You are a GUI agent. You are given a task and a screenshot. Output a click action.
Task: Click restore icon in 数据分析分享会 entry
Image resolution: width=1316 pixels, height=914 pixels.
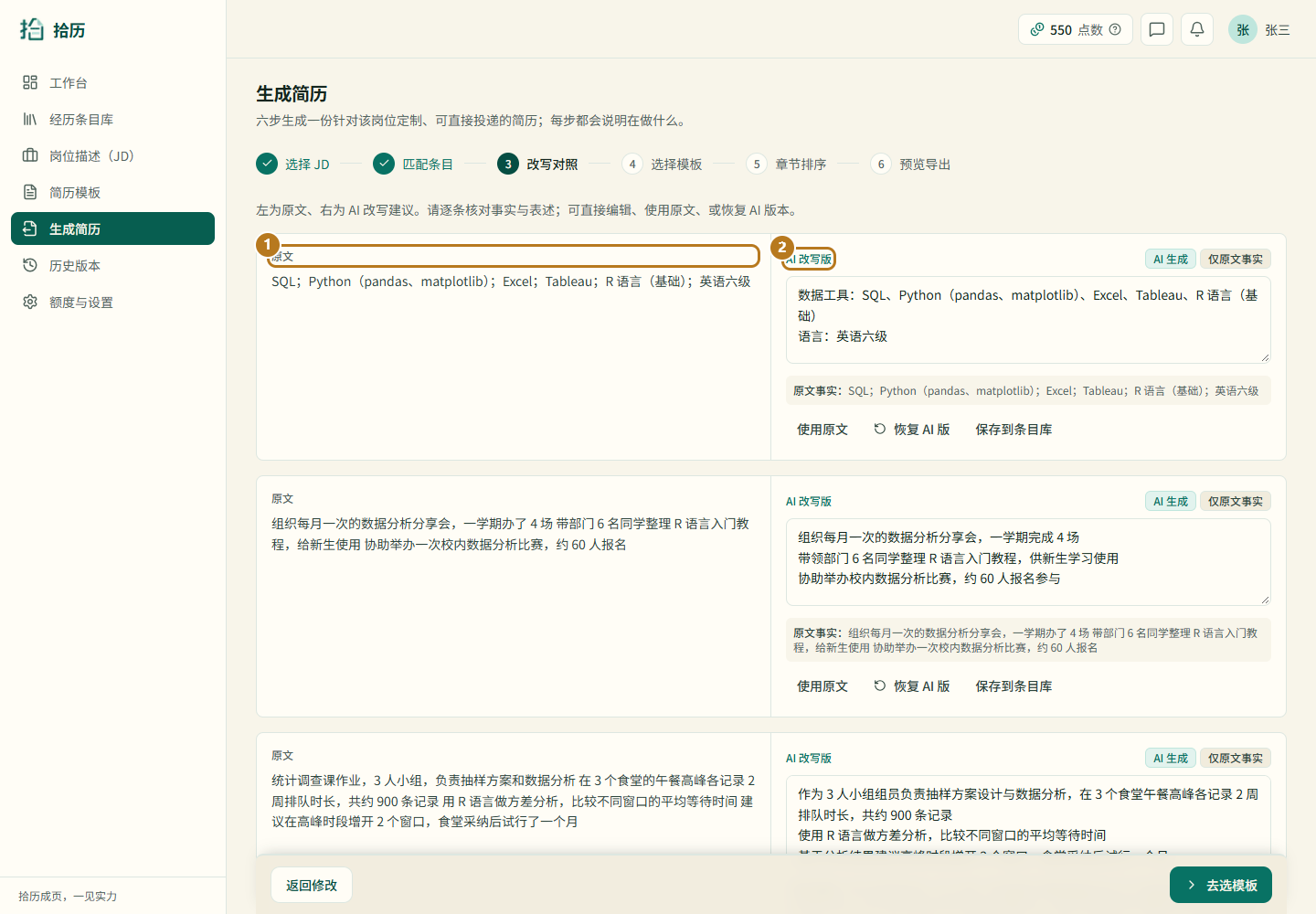point(880,685)
